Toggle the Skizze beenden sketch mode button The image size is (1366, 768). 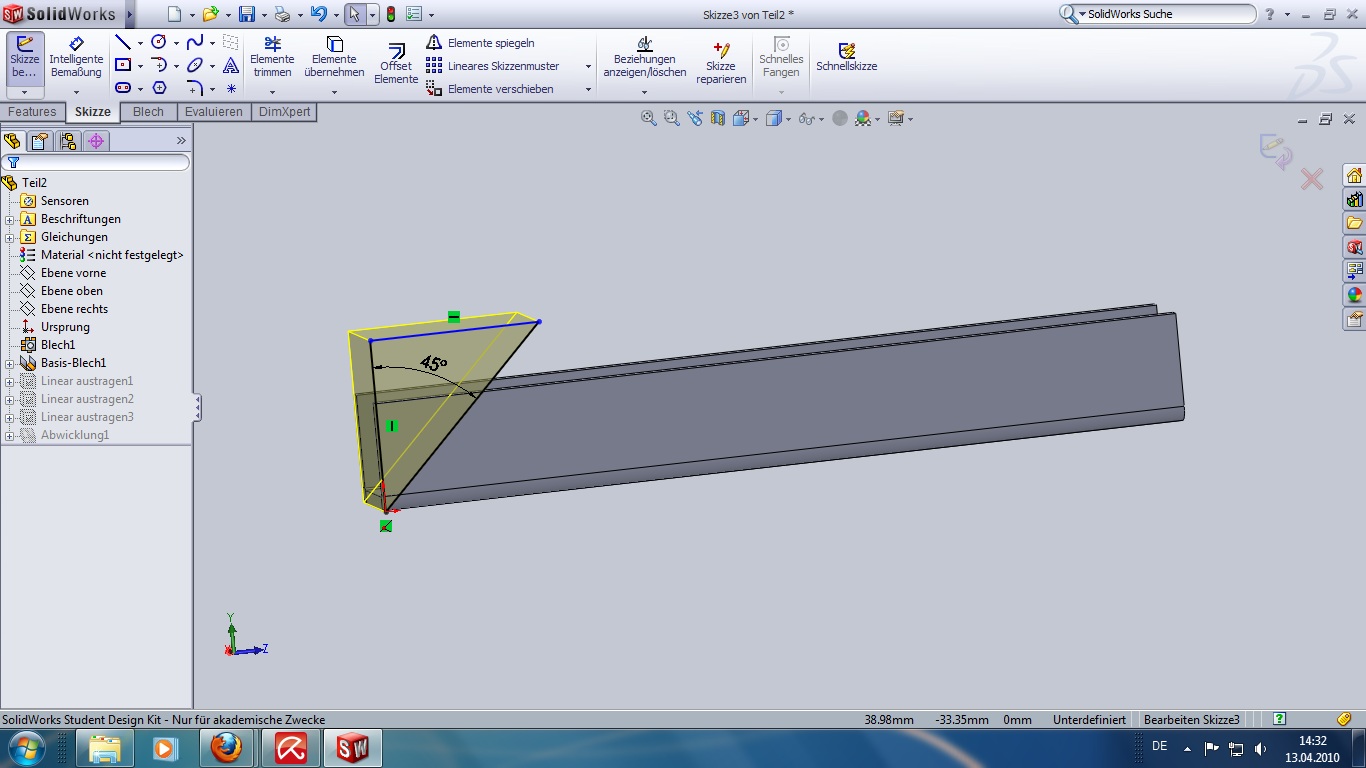click(24, 58)
